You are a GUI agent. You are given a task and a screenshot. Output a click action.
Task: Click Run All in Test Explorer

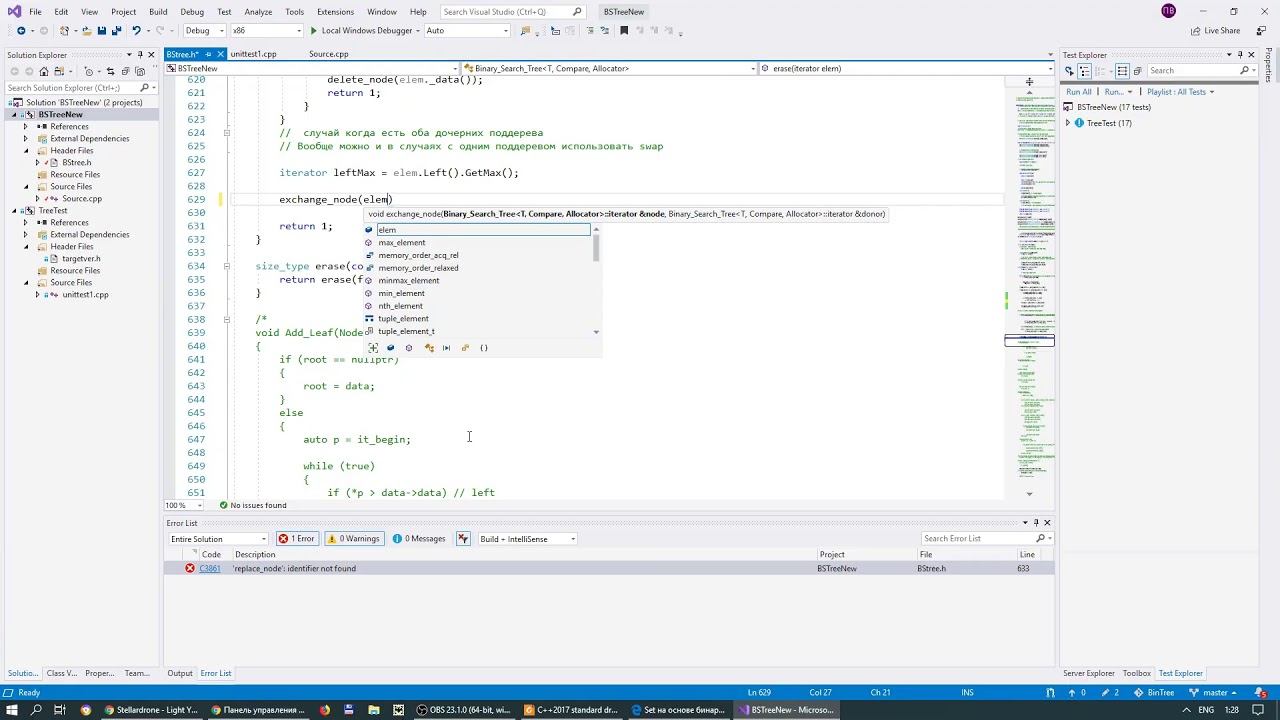tap(1079, 92)
